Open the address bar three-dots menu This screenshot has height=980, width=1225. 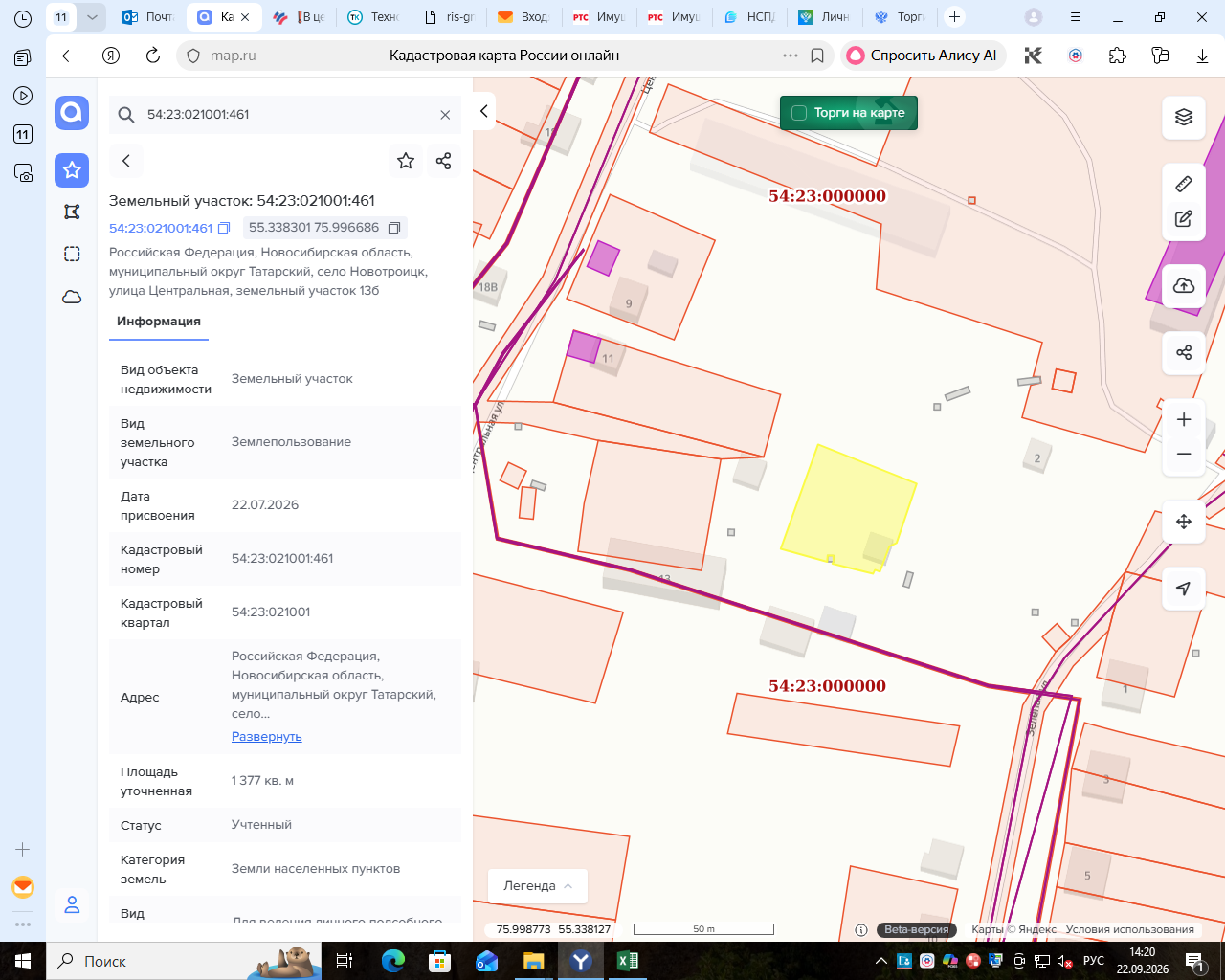pyautogui.click(x=791, y=56)
